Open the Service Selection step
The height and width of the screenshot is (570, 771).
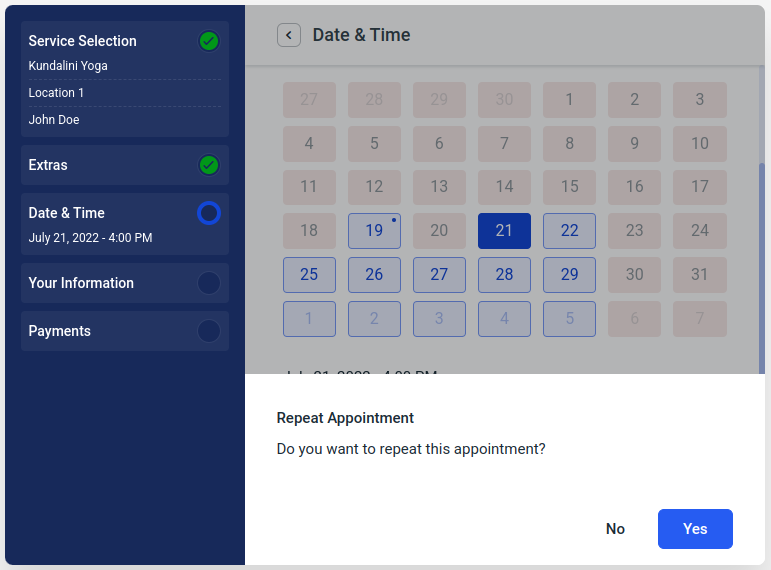125,79
